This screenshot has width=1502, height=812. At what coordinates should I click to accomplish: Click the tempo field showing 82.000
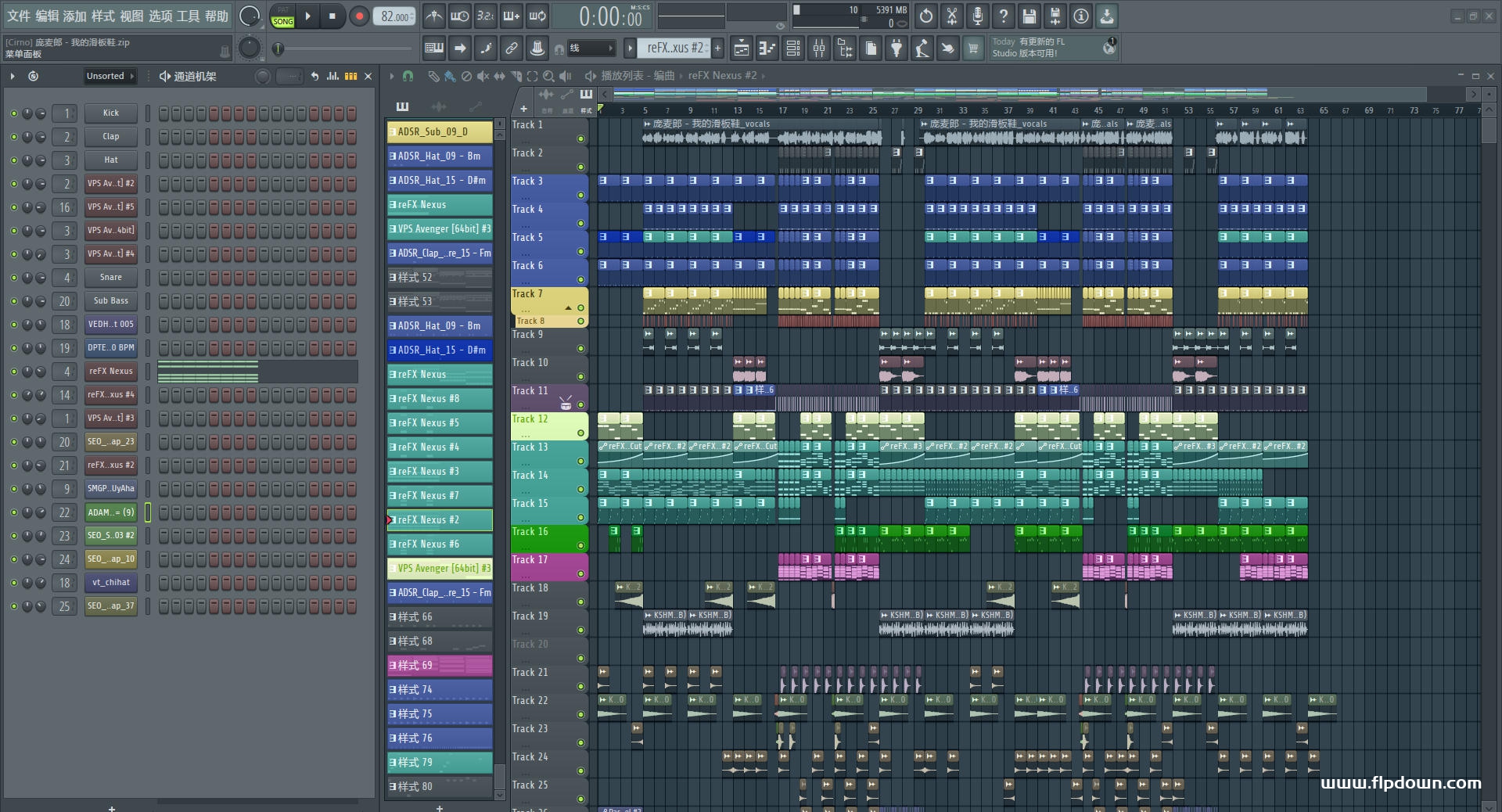pos(394,16)
